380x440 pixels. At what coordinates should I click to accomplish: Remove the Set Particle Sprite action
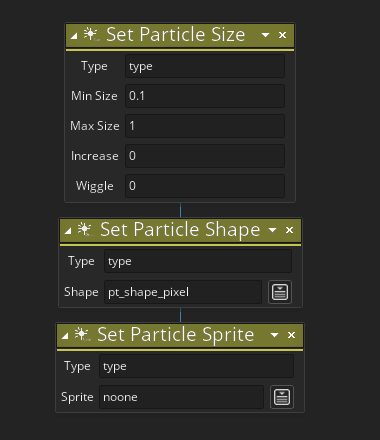pyautogui.click(x=291, y=335)
